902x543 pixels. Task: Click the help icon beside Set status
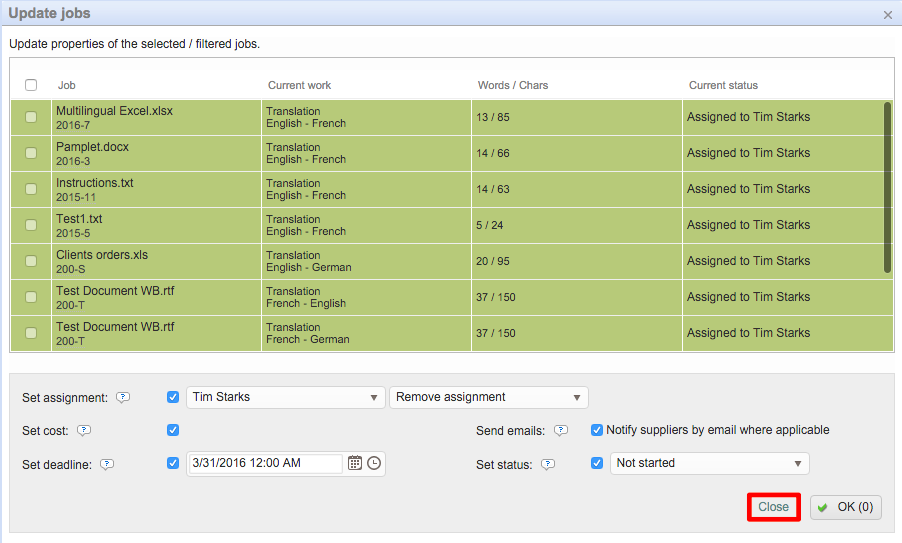click(546, 464)
